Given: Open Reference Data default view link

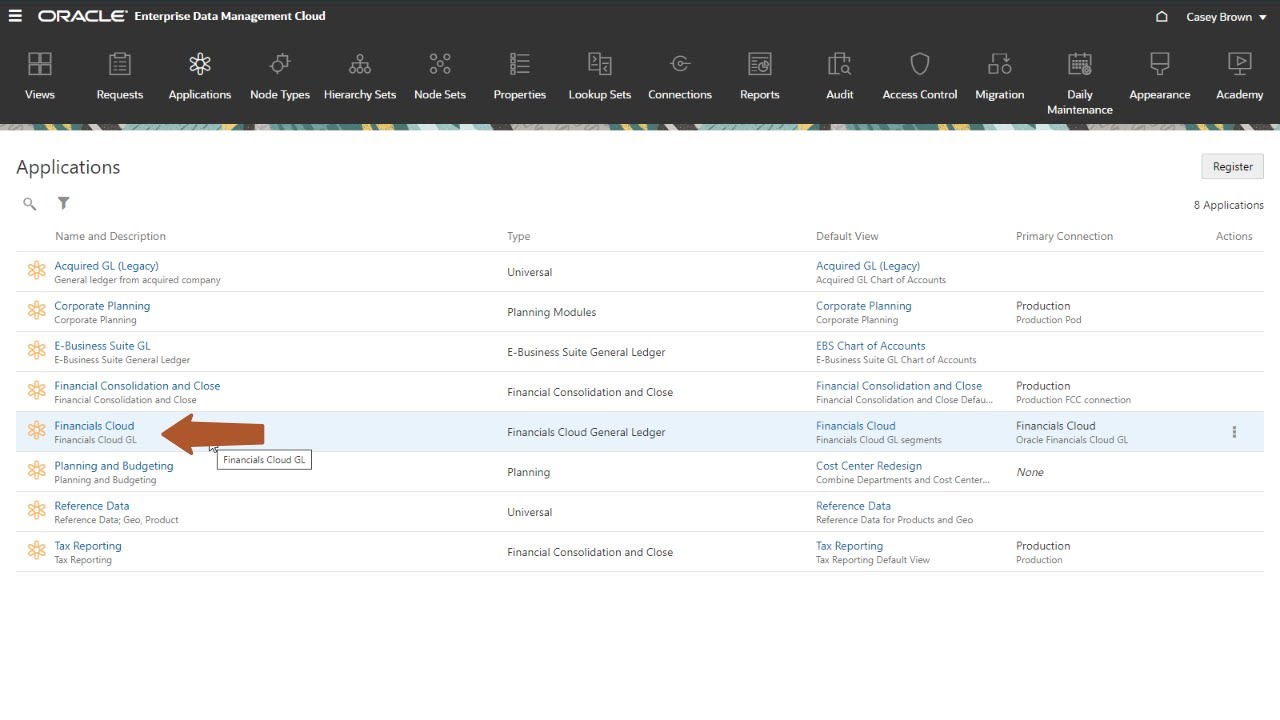Looking at the screenshot, I should tap(853, 506).
